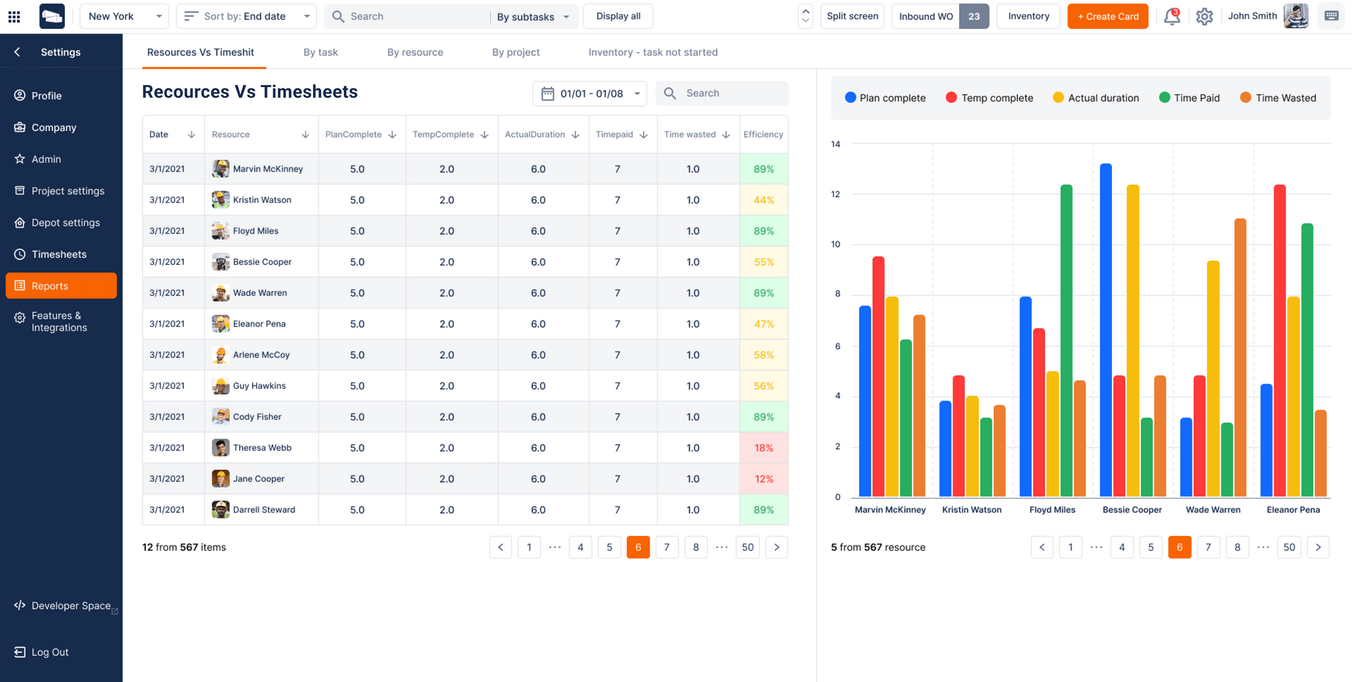1352x682 pixels.
Task: Sort by Timepaid column arrow
Action: [x=643, y=134]
